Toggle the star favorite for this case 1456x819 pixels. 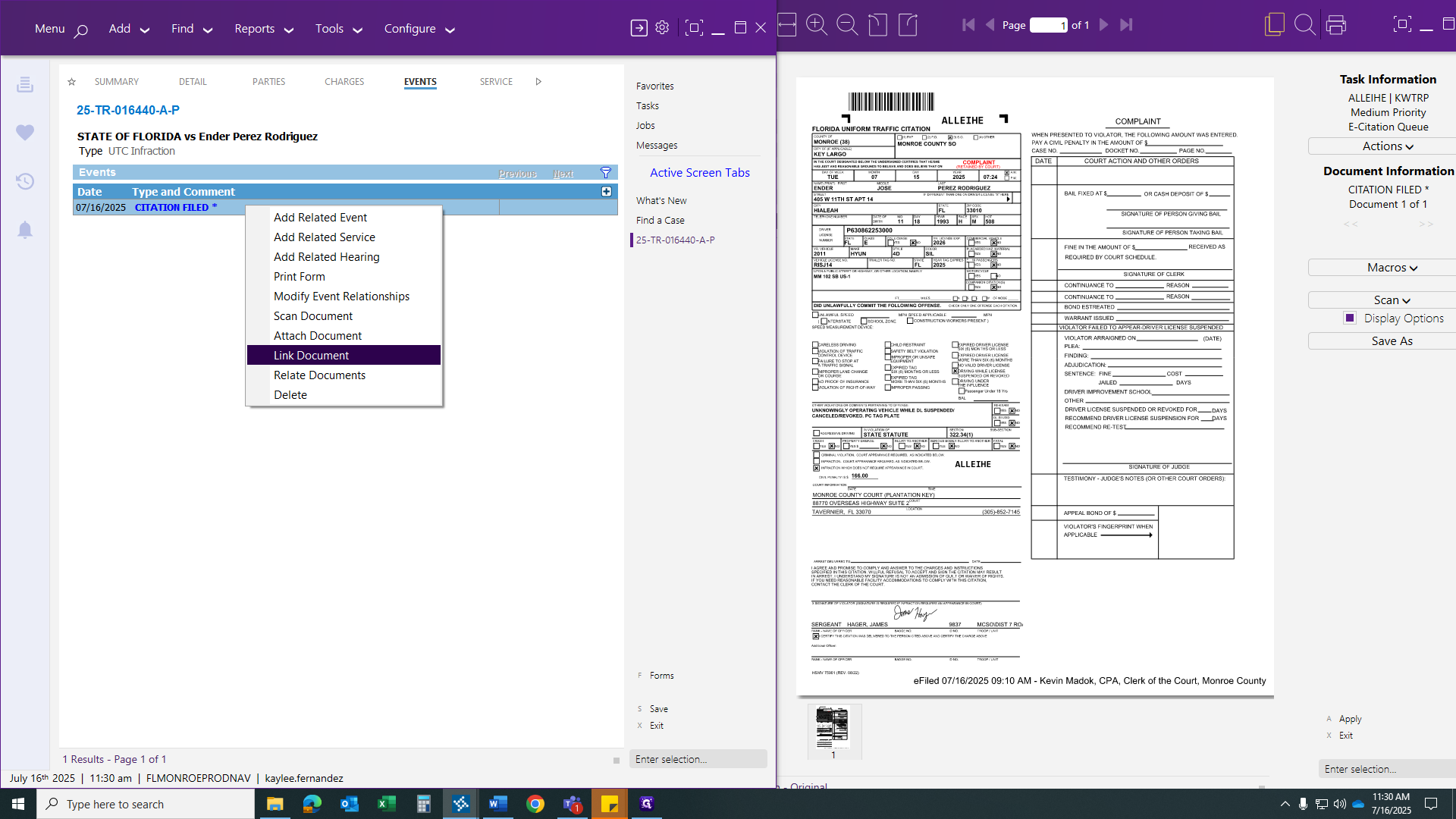pos(71,82)
